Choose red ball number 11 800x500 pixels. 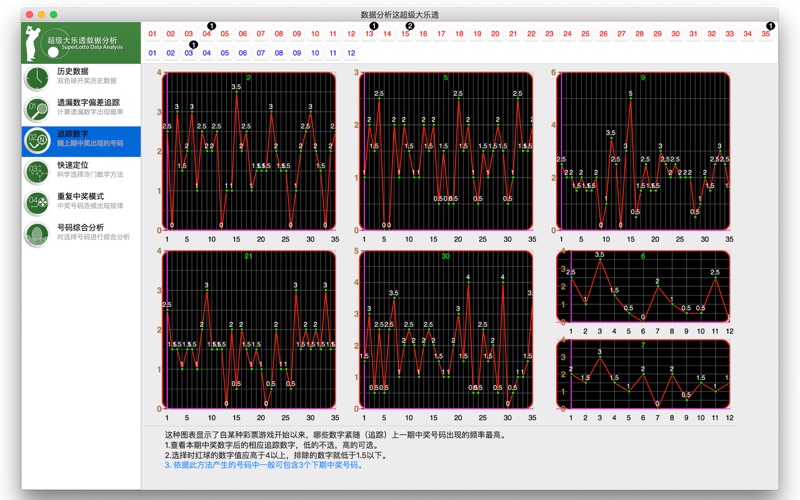tap(333, 34)
